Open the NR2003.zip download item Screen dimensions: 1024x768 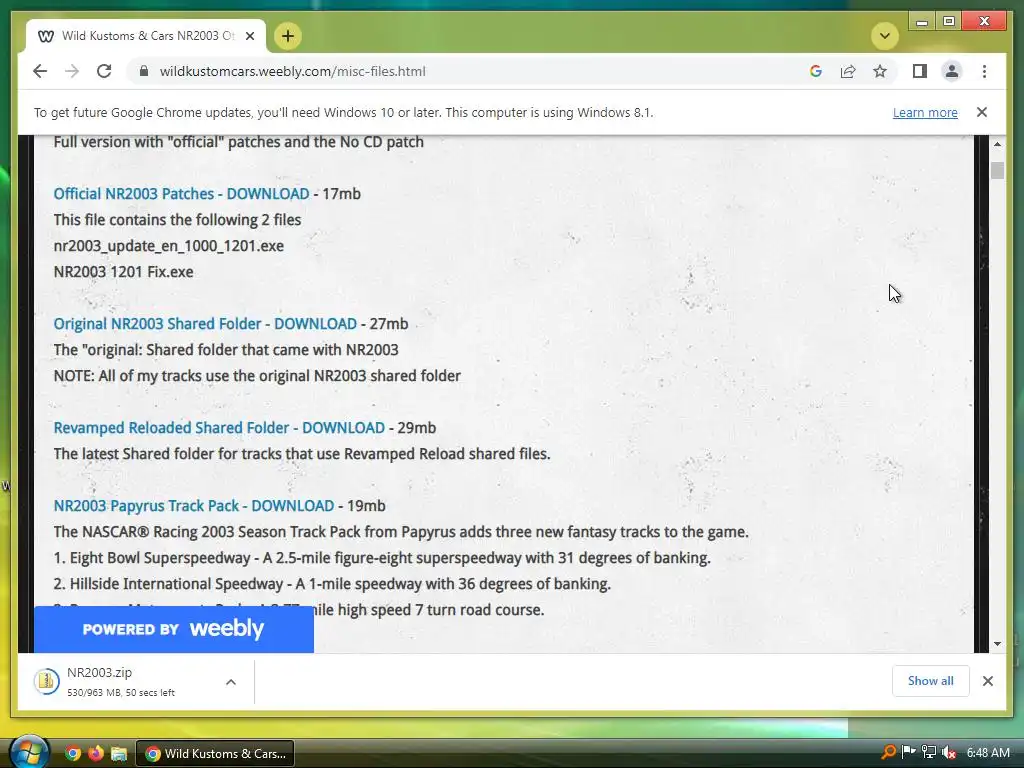click(121, 681)
